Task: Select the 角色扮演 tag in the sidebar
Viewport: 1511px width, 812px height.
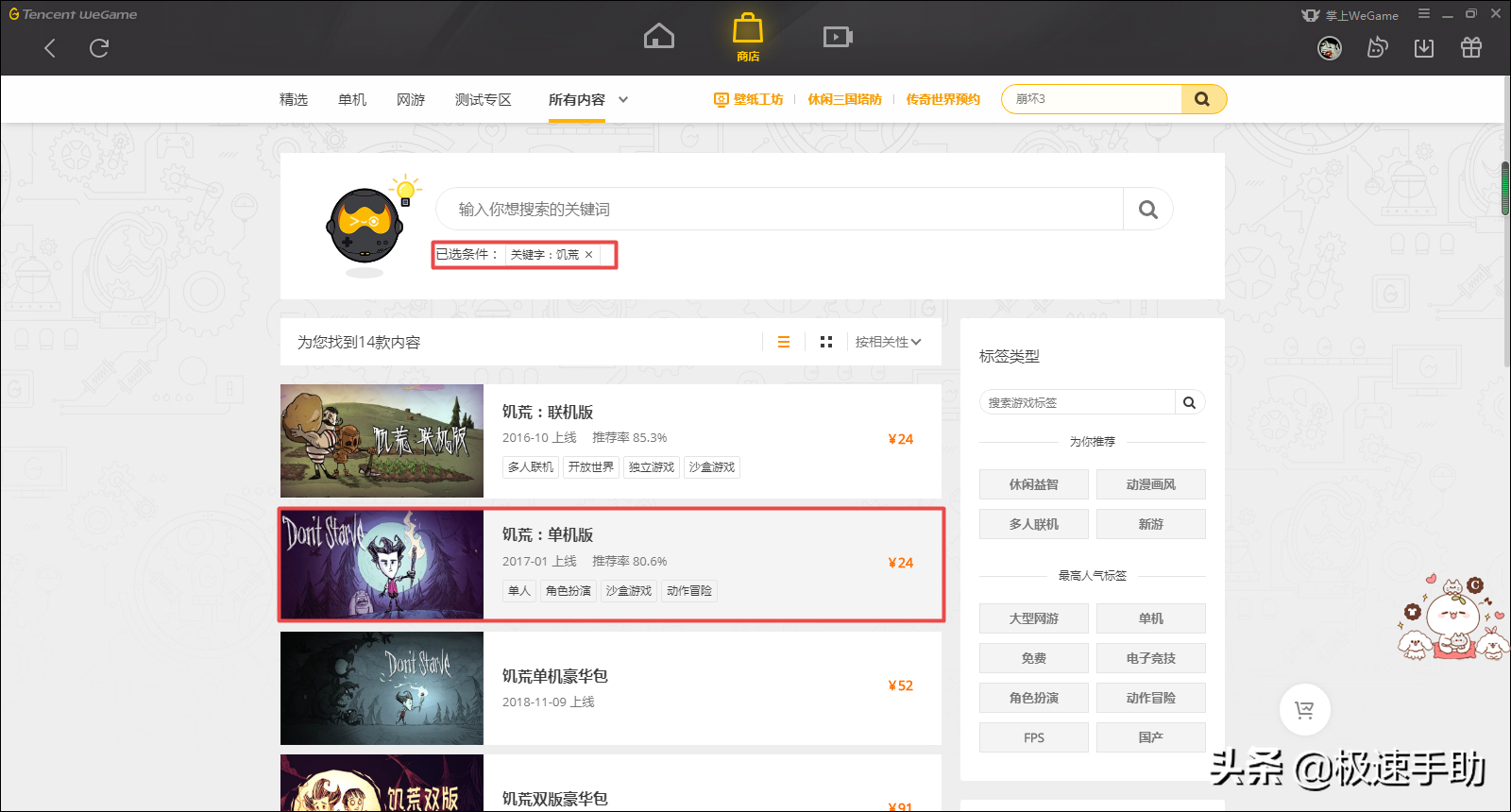Action: point(1033,698)
